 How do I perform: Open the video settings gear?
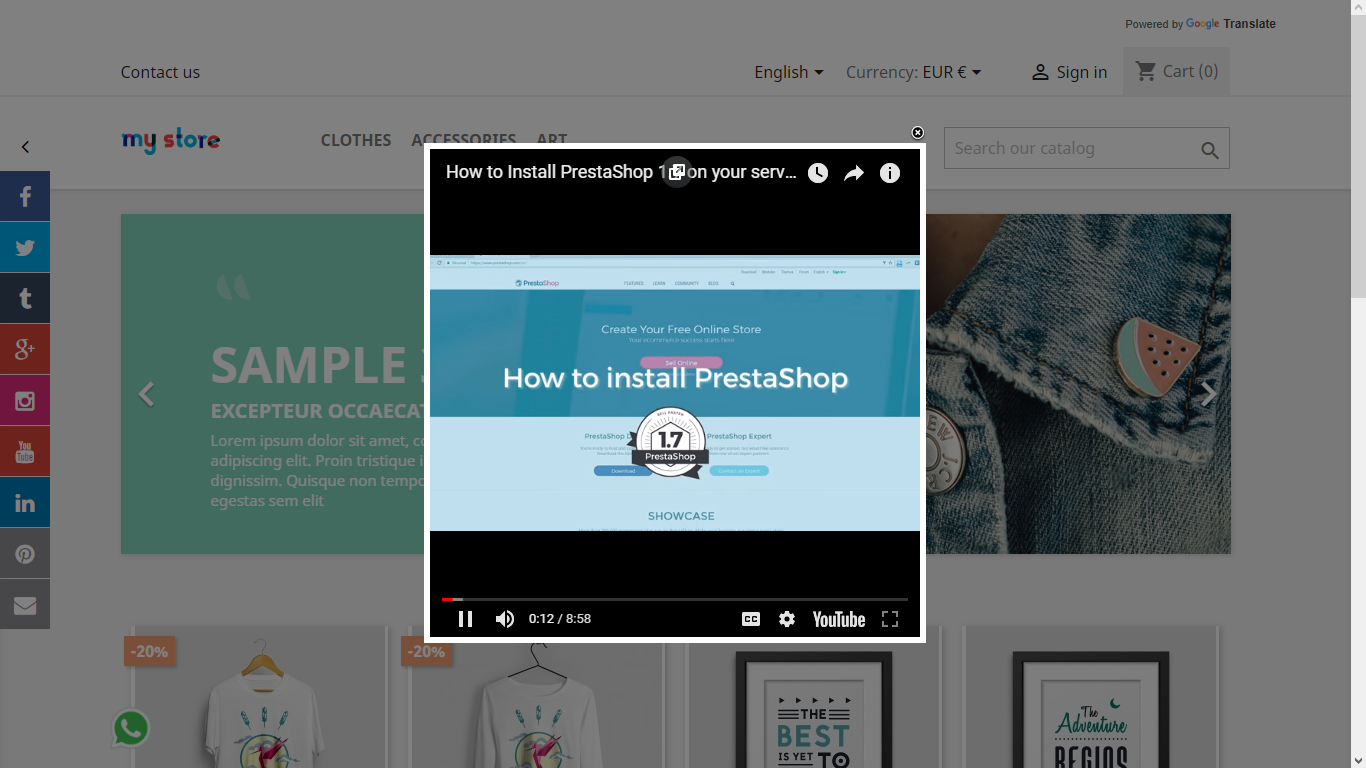[787, 619]
